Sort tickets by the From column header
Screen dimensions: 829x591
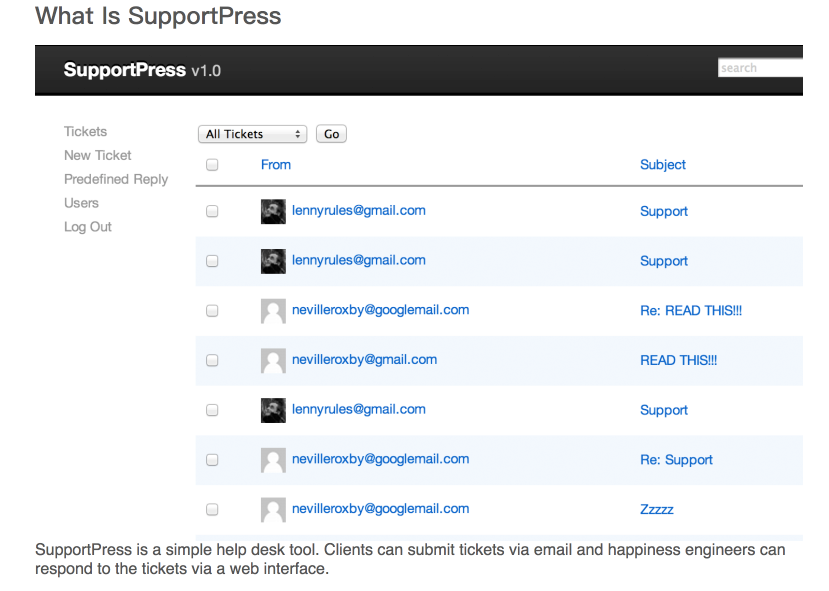pyautogui.click(x=275, y=165)
